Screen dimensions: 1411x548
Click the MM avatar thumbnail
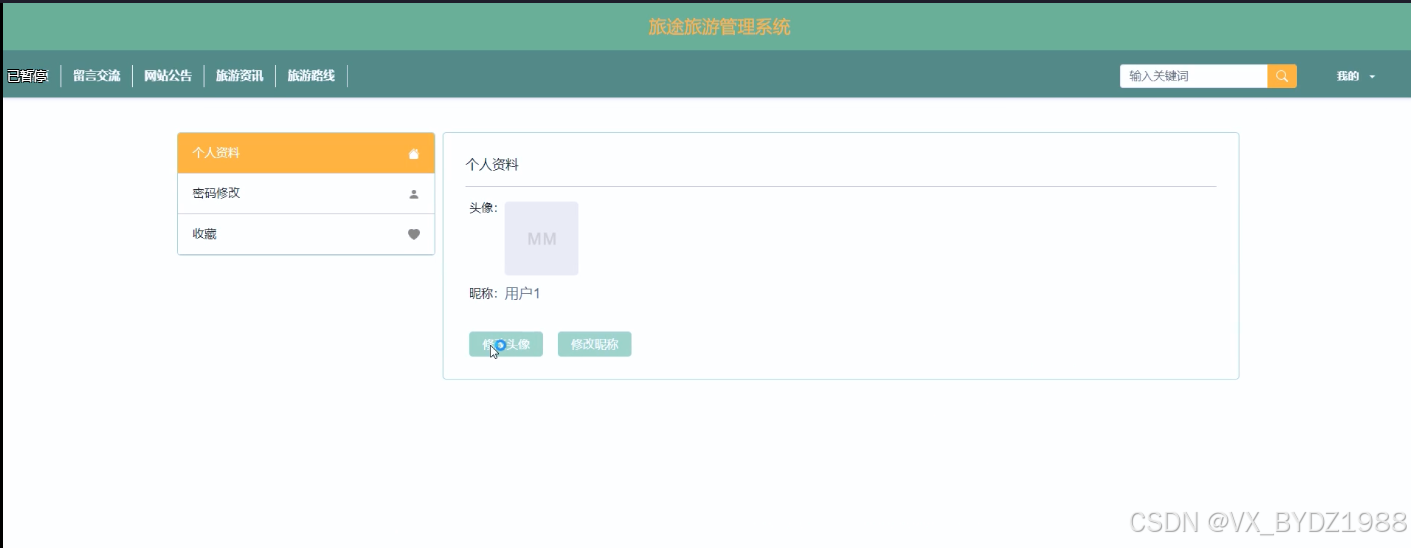pyautogui.click(x=541, y=238)
